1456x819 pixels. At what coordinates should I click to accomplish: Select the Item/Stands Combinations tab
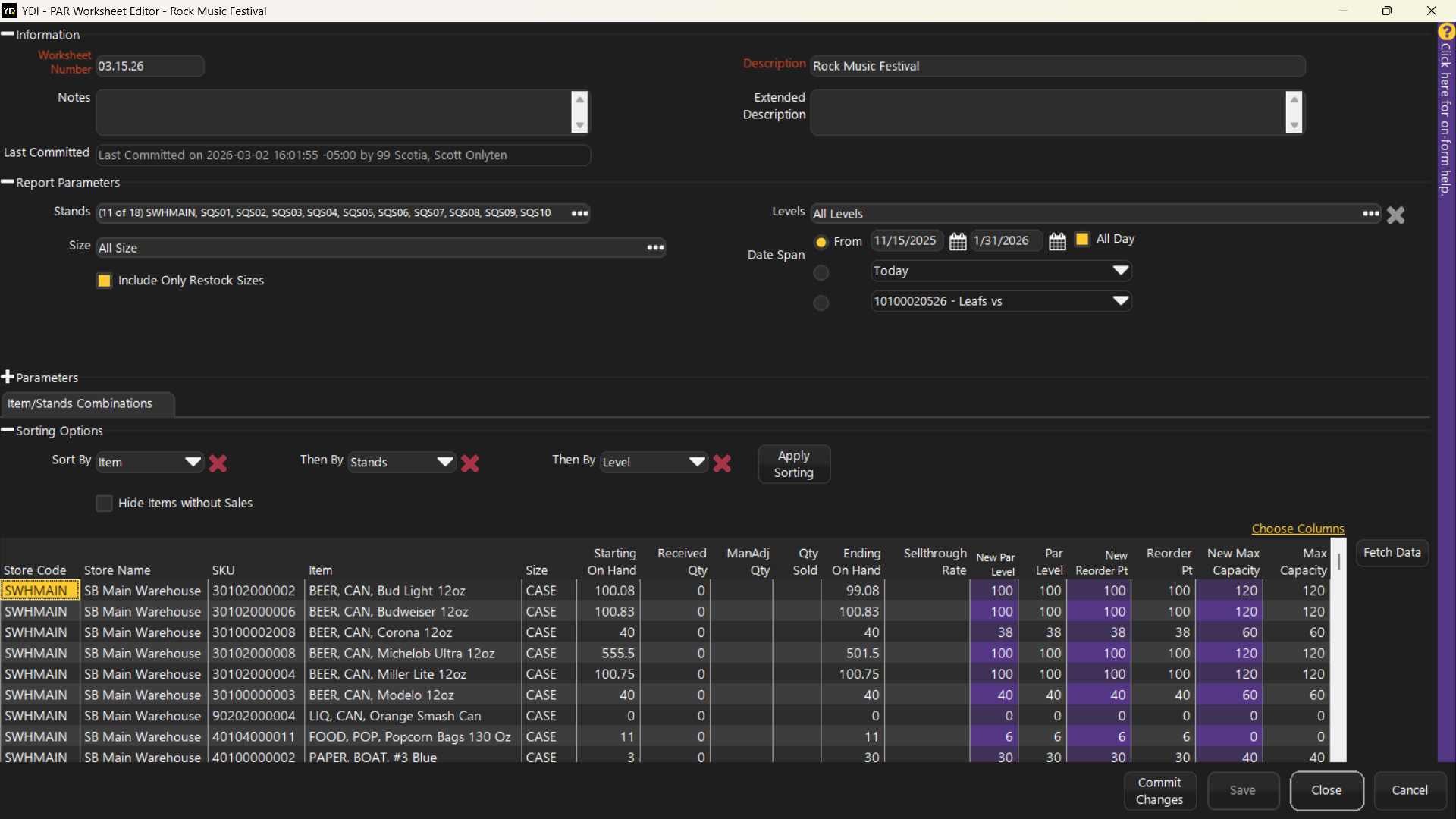tap(80, 403)
